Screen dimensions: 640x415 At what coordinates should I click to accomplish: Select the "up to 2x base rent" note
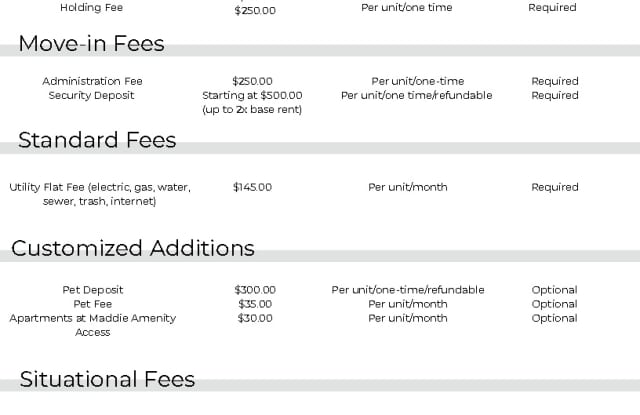252,109
